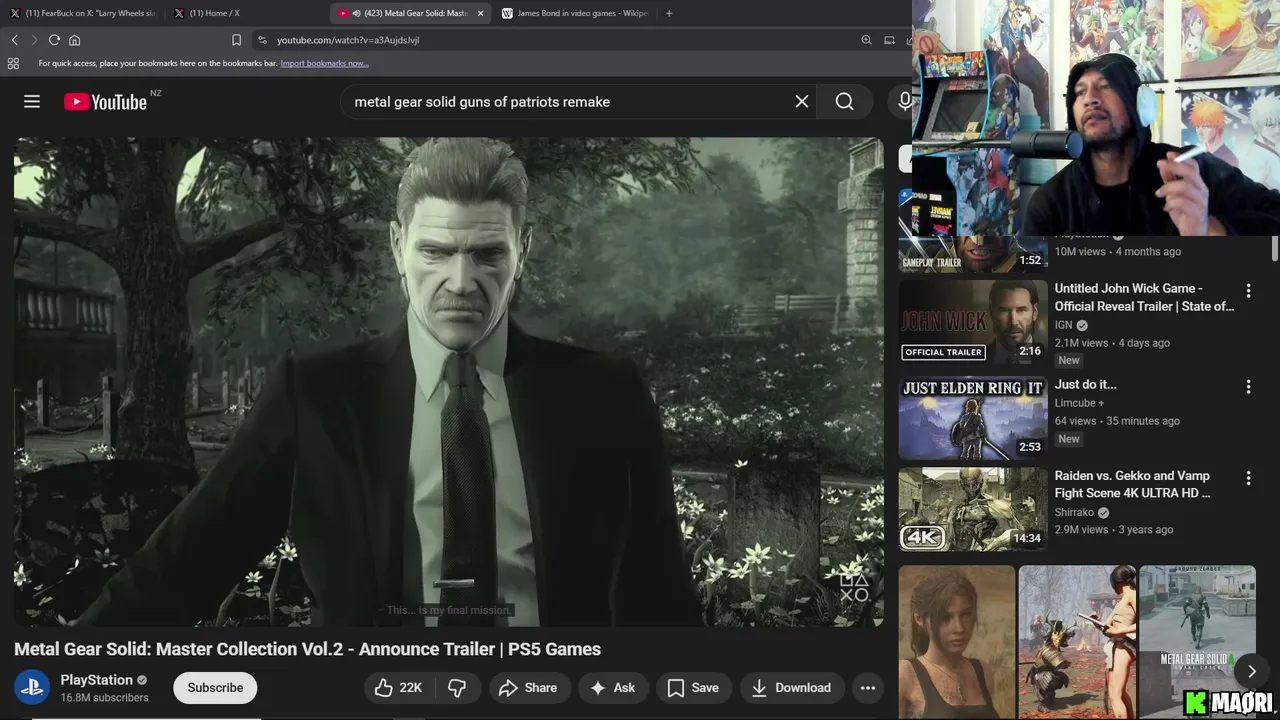Image resolution: width=1280 pixels, height=720 pixels.
Task: Open Shirrako channel name
Action: (x=1074, y=512)
